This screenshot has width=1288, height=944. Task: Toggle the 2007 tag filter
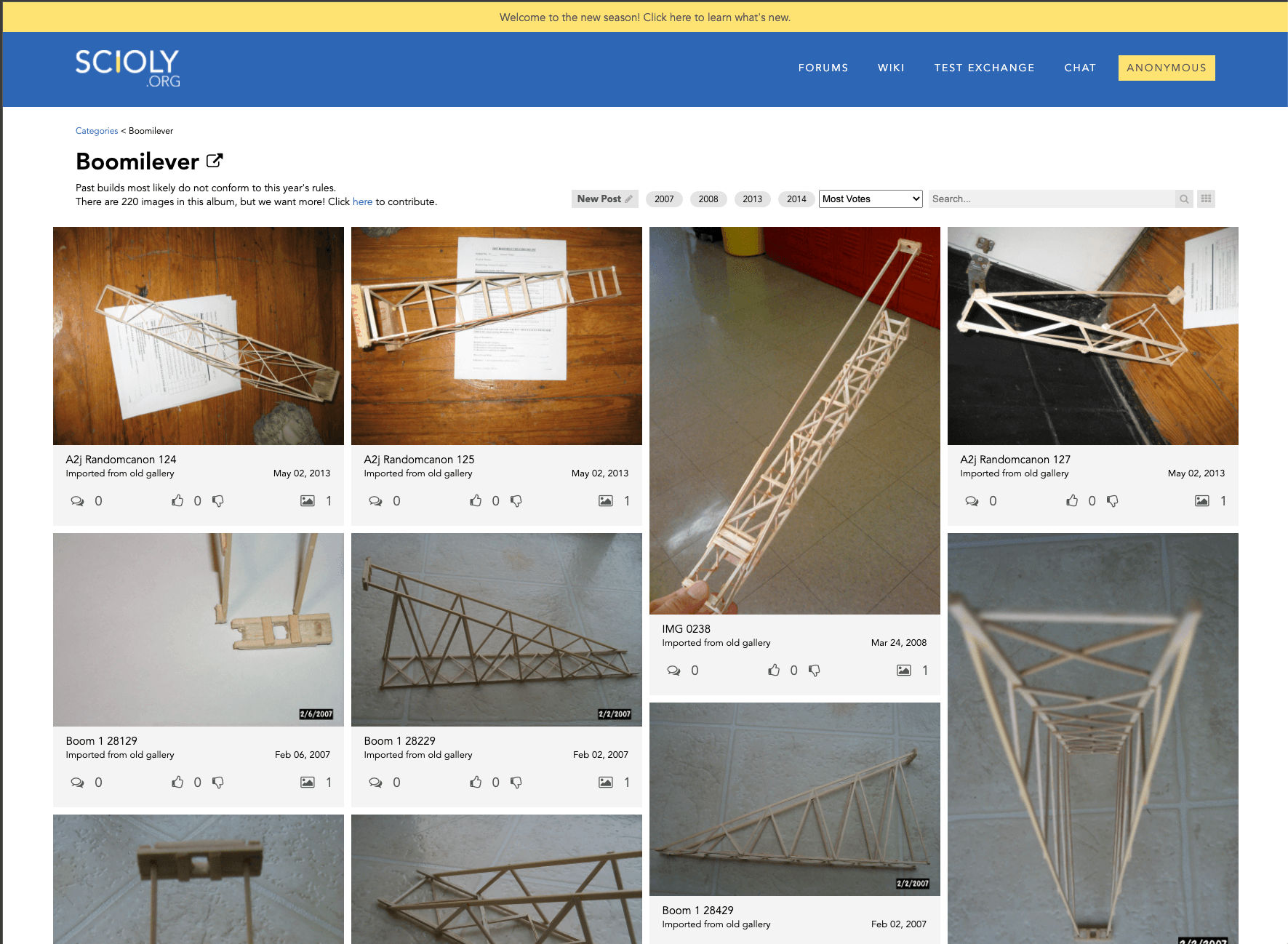(x=664, y=199)
